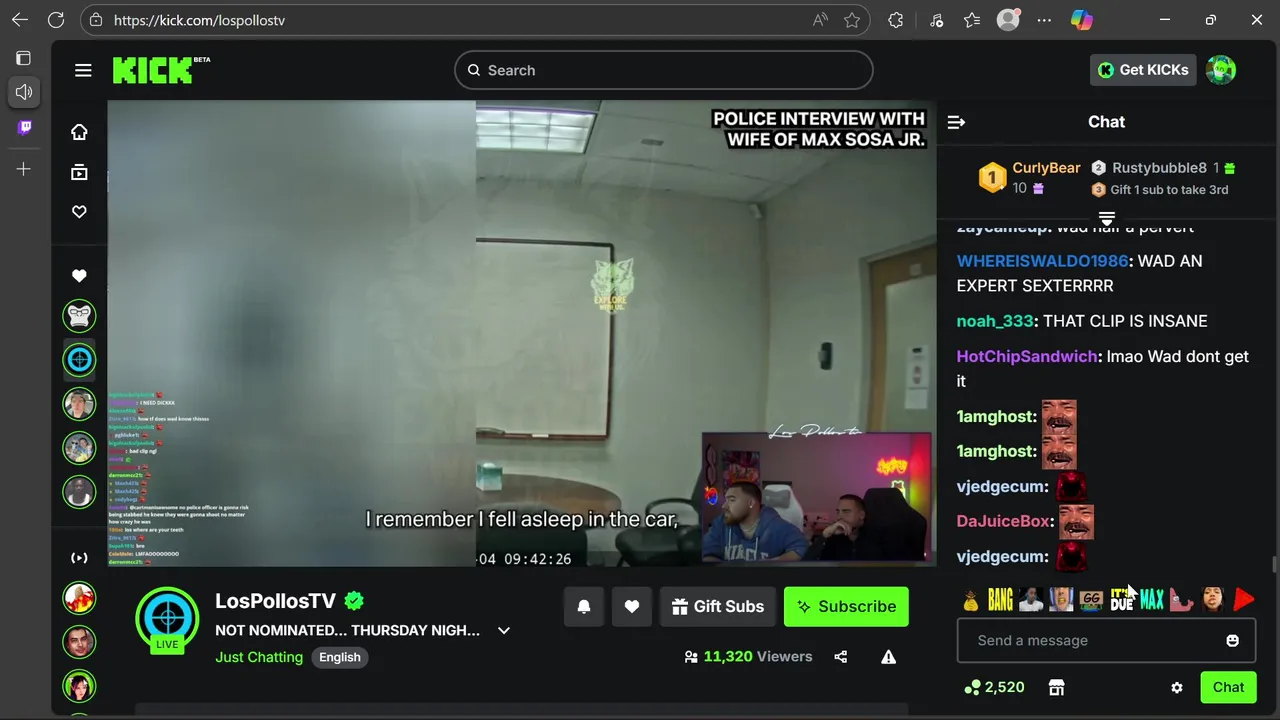
Task: Toggle the tab audio mute speaker icon
Action: (24, 92)
